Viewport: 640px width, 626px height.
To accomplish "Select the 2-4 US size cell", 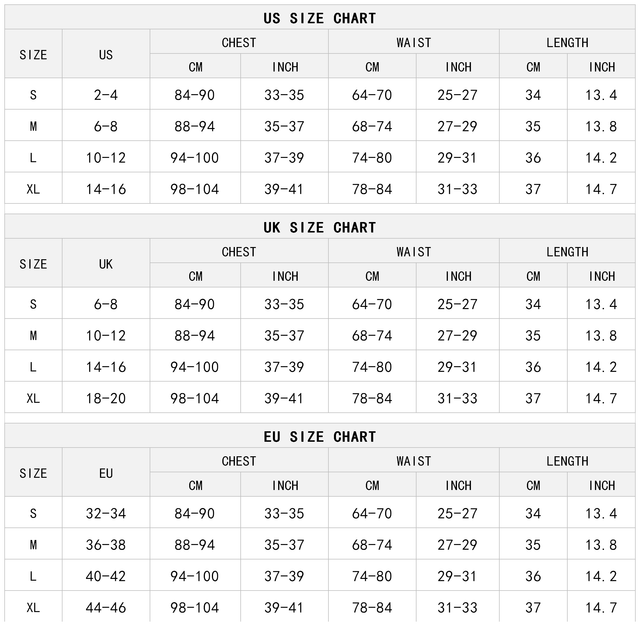I will pos(106,95).
